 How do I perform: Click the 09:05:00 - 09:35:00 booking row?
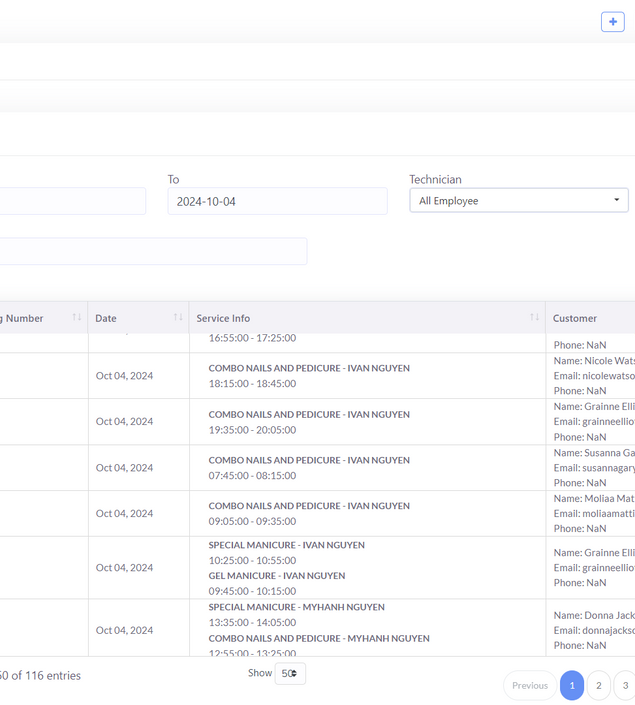click(x=252, y=521)
